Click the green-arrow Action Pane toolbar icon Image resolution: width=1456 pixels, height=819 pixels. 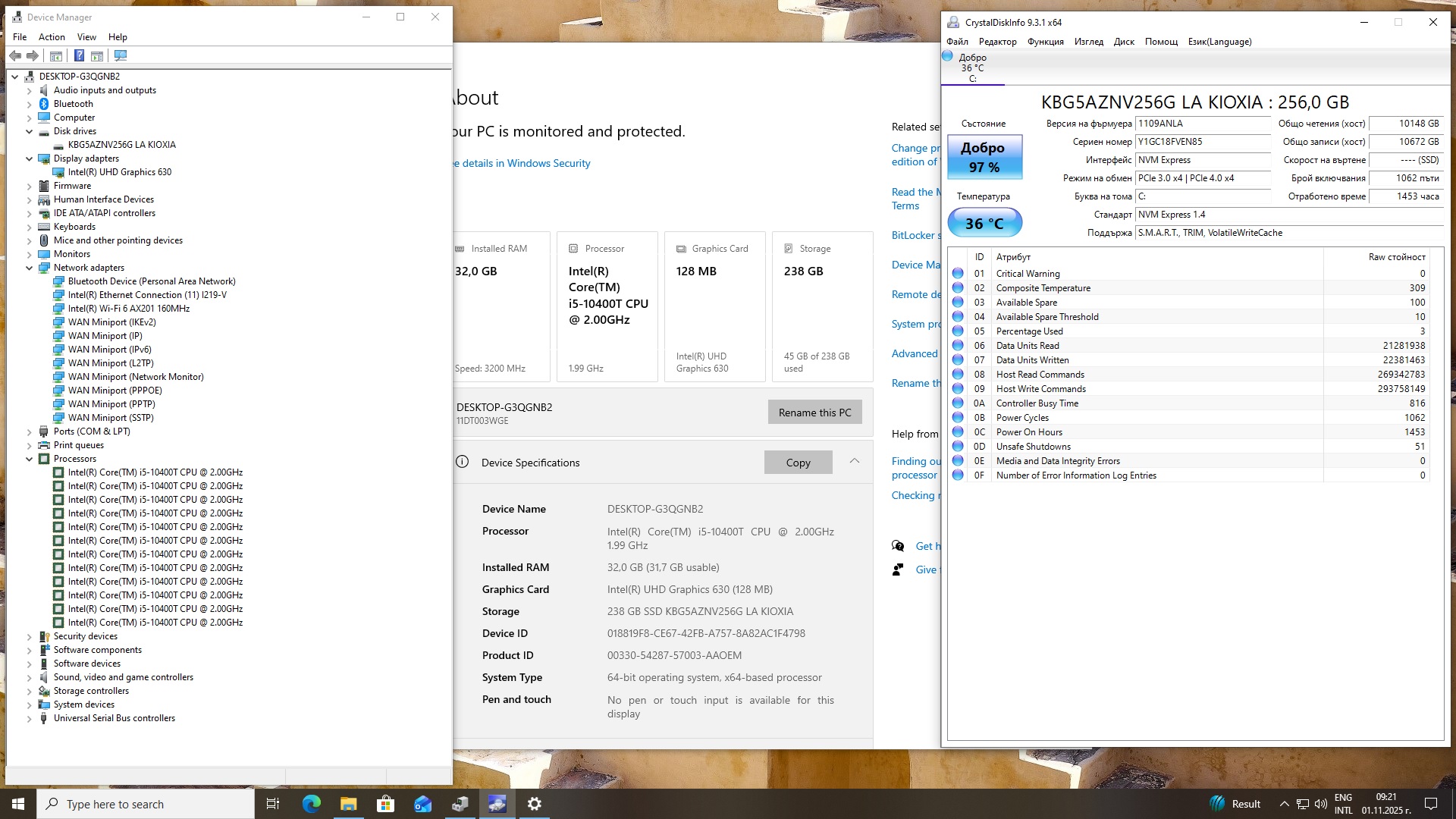[97, 55]
